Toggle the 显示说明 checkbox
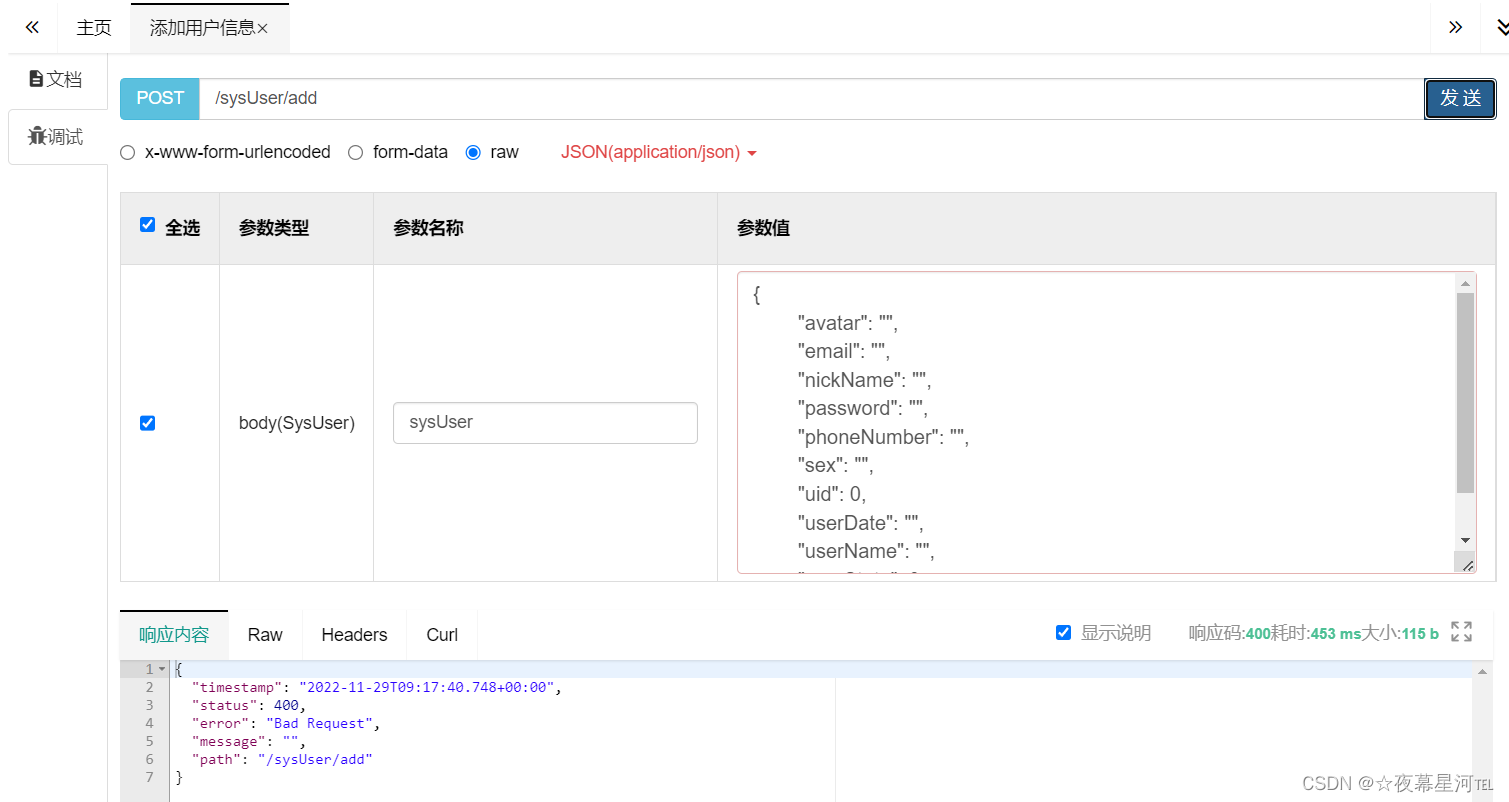Image resolution: width=1509 pixels, height=802 pixels. tap(1064, 632)
